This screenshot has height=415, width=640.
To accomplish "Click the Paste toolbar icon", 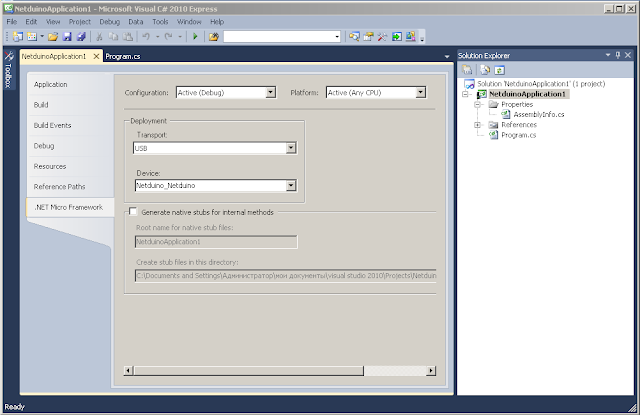I will 128,37.
